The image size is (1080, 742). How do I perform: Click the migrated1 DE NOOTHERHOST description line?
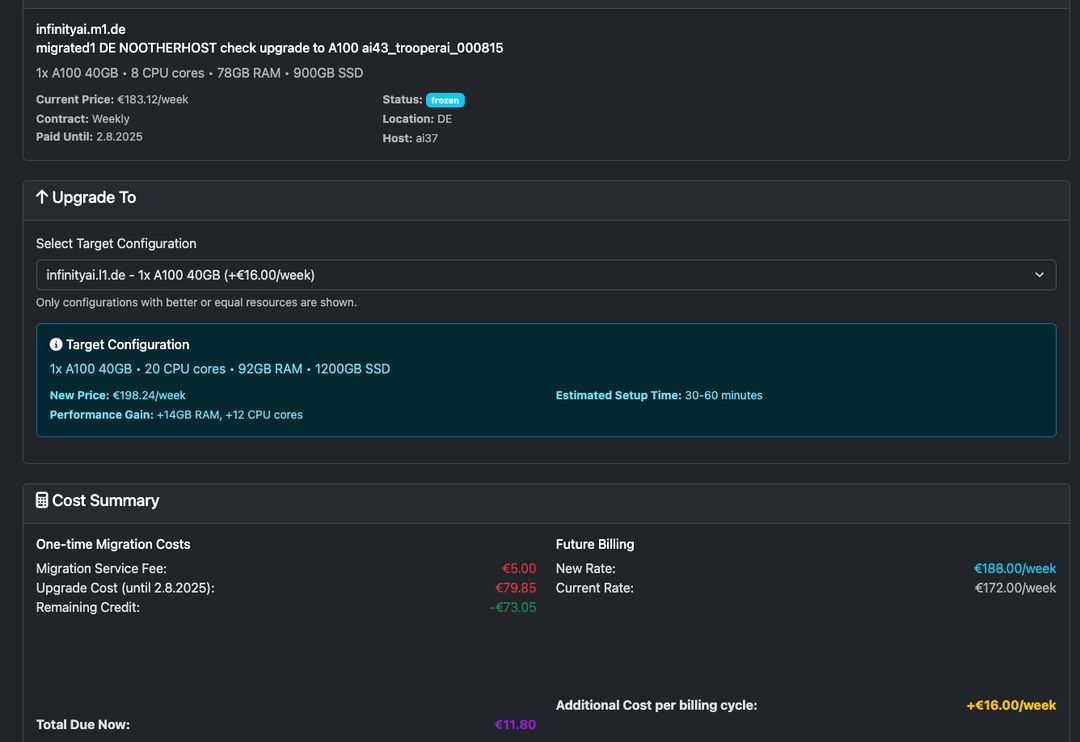coord(269,48)
